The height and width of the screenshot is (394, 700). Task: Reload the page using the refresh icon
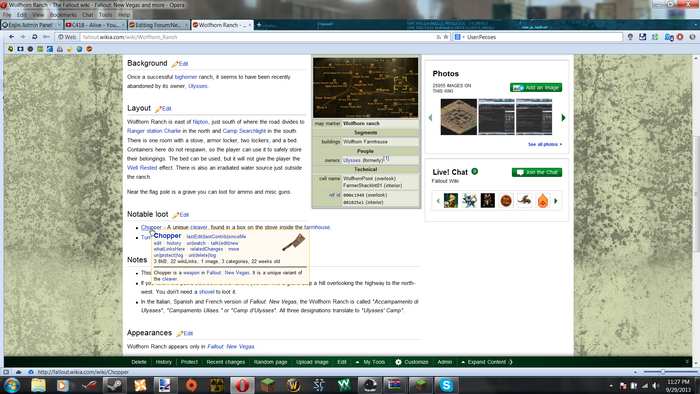pos(34,37)
